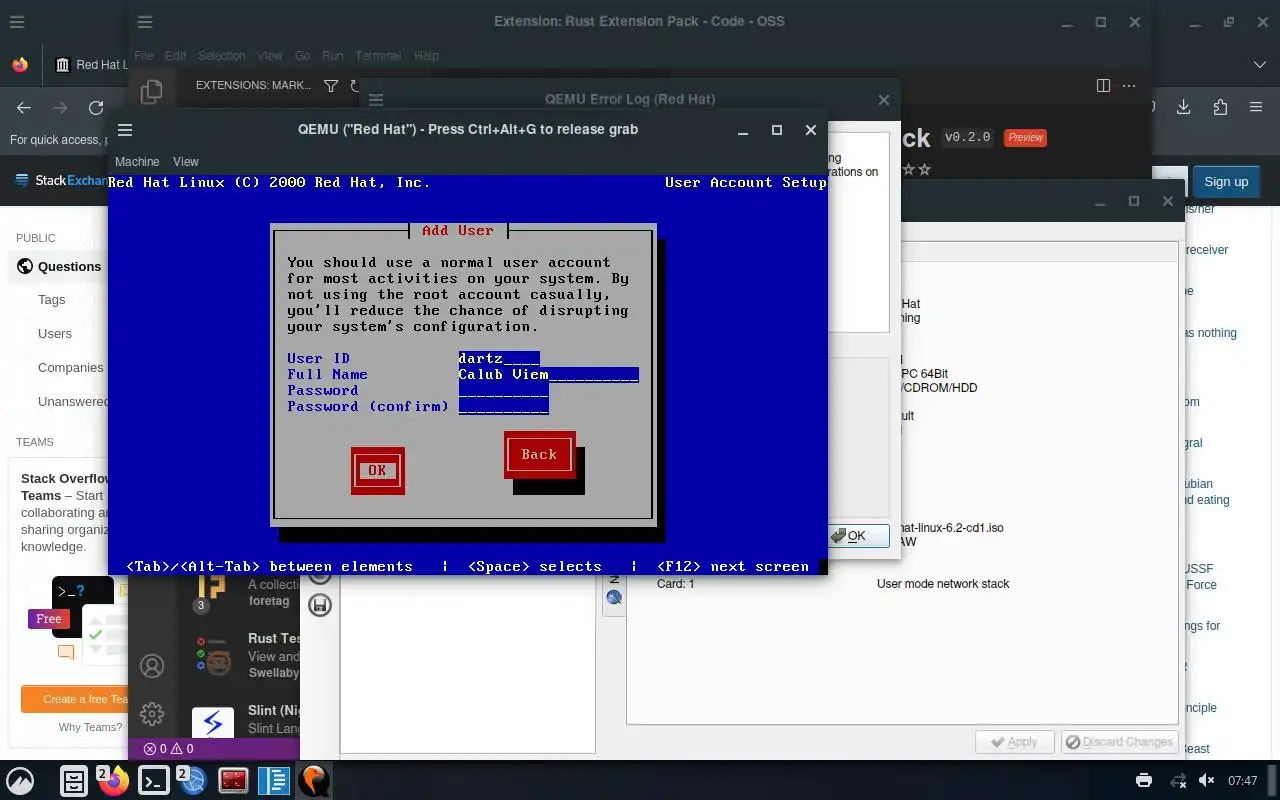
Task: Click the OK button in the error log
Action: coord(858,536)
